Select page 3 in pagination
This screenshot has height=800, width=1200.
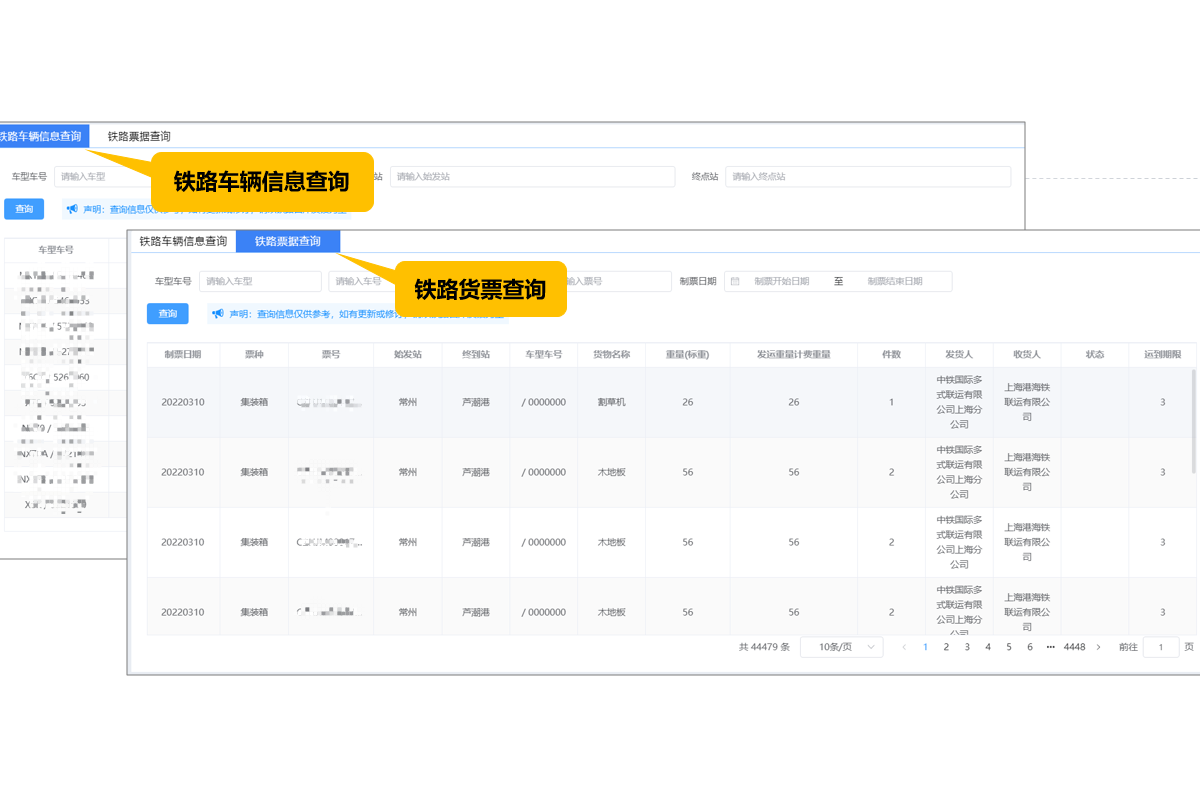click(967, 647)
